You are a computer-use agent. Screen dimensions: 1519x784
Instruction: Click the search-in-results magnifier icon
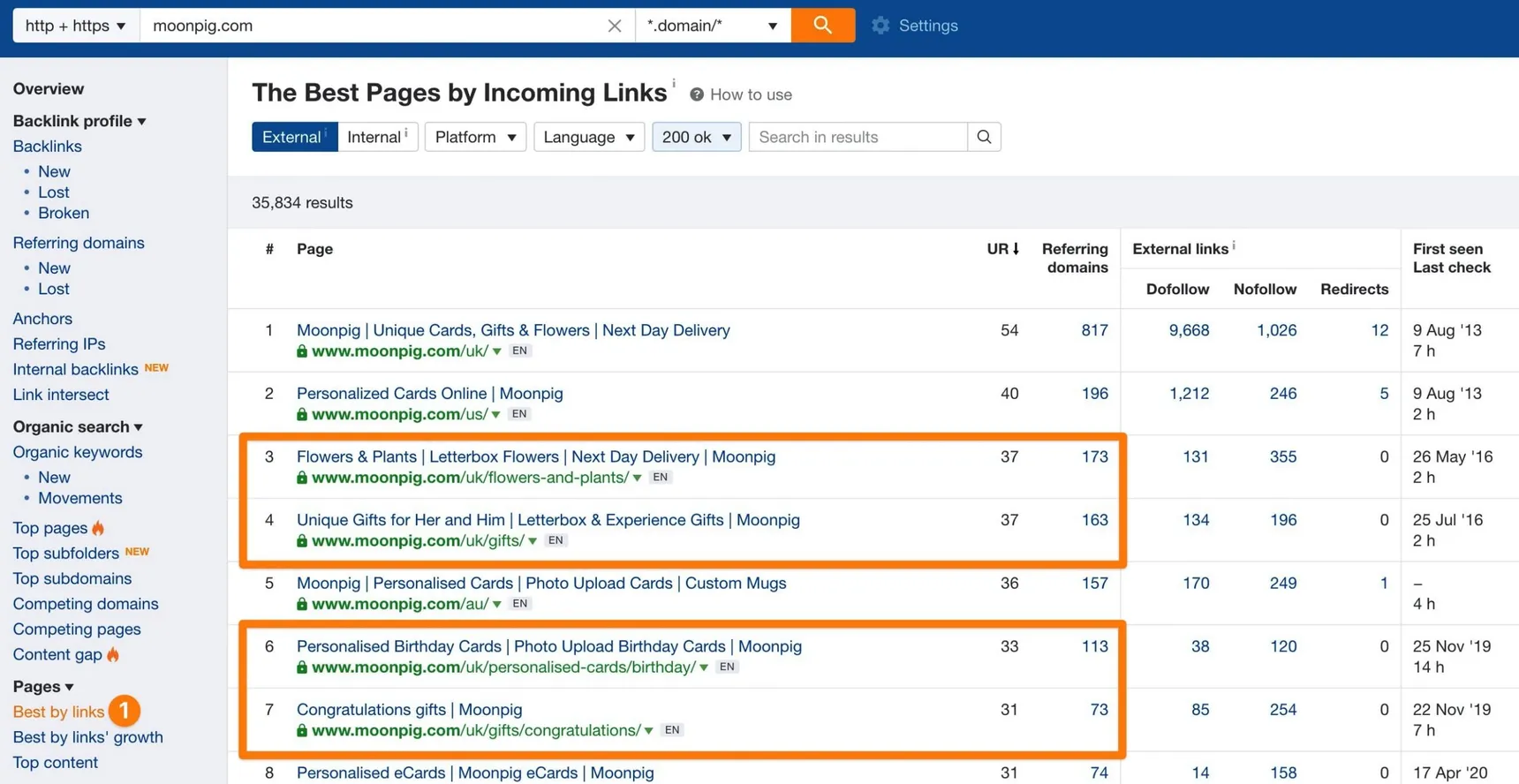tap(984, 137)
